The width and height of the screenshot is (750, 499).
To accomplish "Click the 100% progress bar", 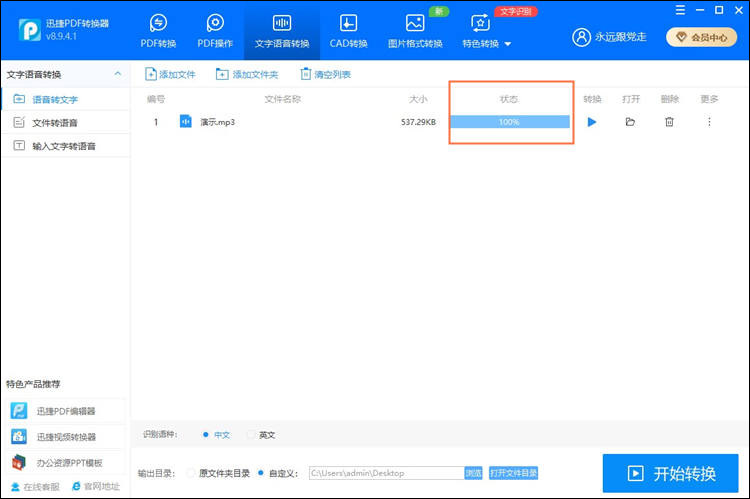I will [x=510, y=122].
